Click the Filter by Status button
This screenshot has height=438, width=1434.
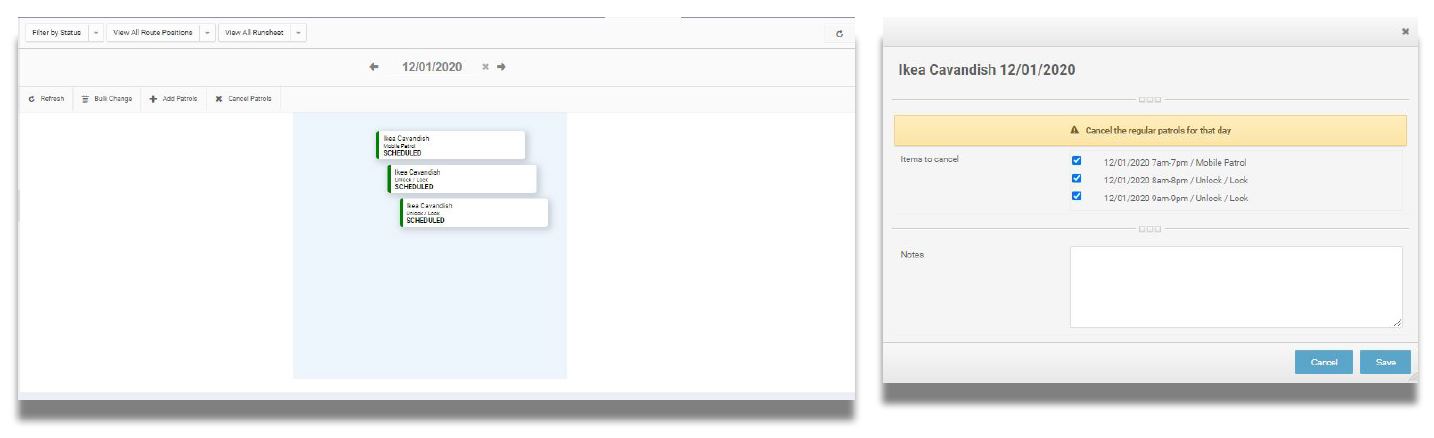pyautogui.click(x=57, y=33)
